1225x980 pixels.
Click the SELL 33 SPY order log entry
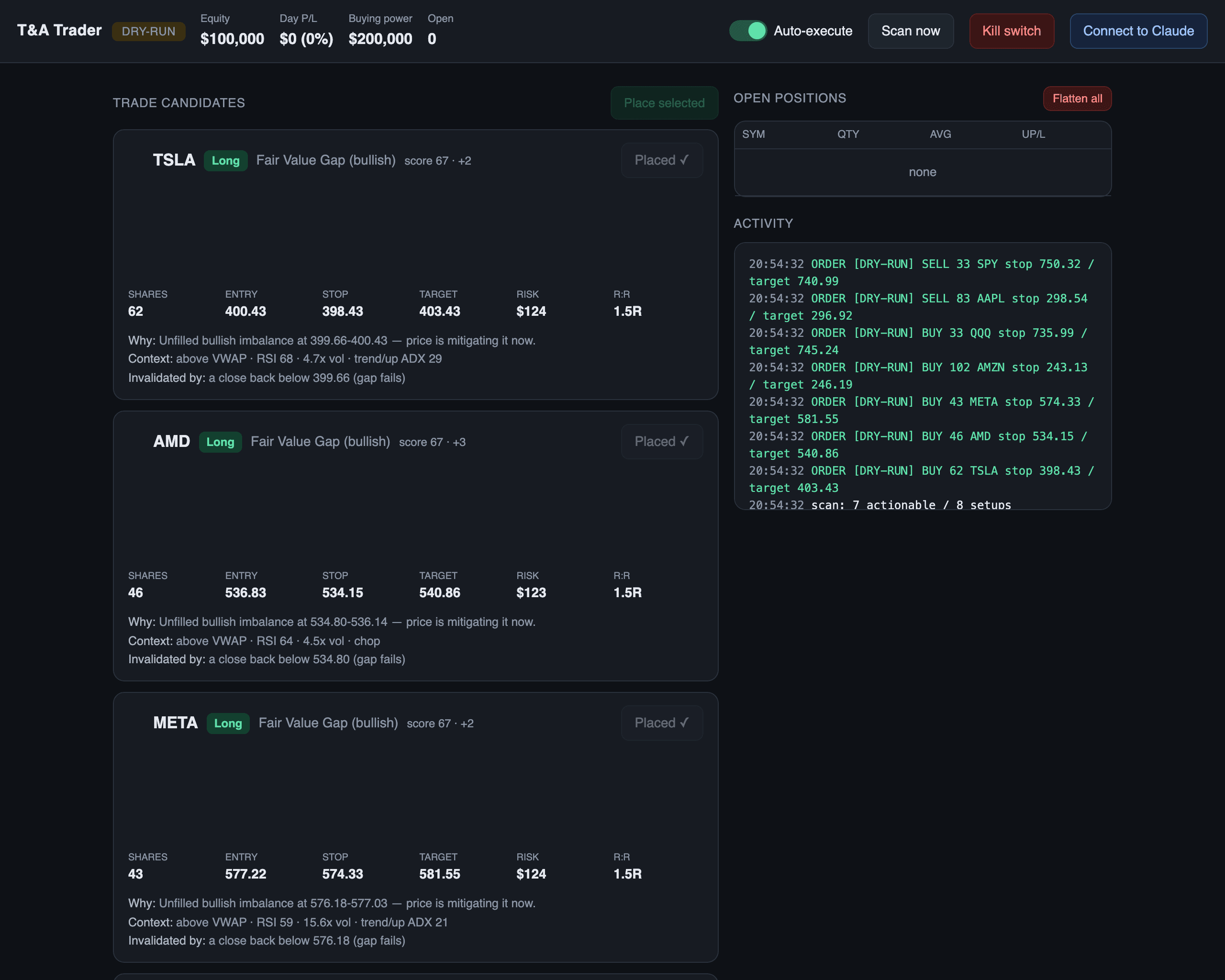[x=921, y=273]
